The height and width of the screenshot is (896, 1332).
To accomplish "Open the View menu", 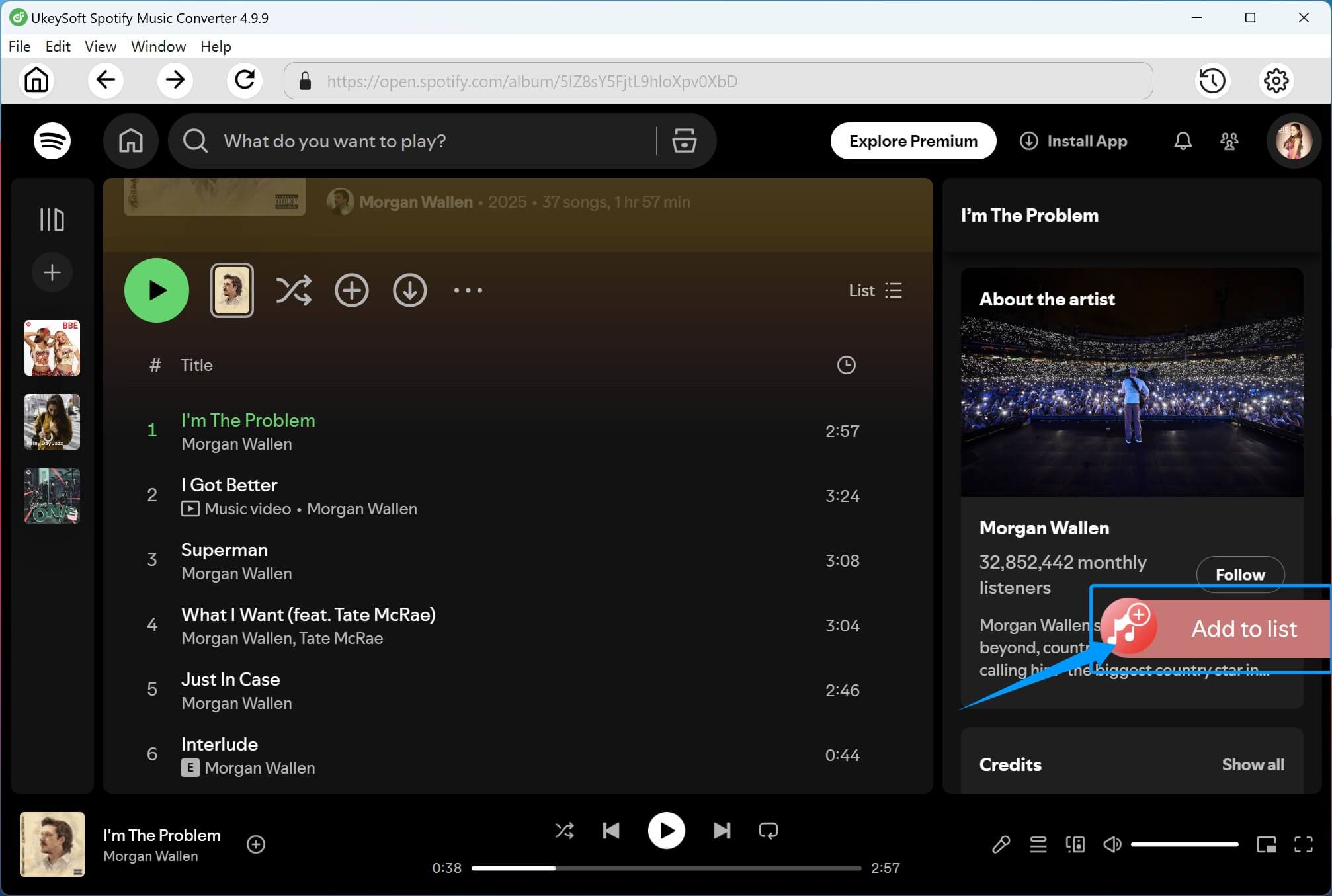I will pyautogui.click(x=100, y=46).
